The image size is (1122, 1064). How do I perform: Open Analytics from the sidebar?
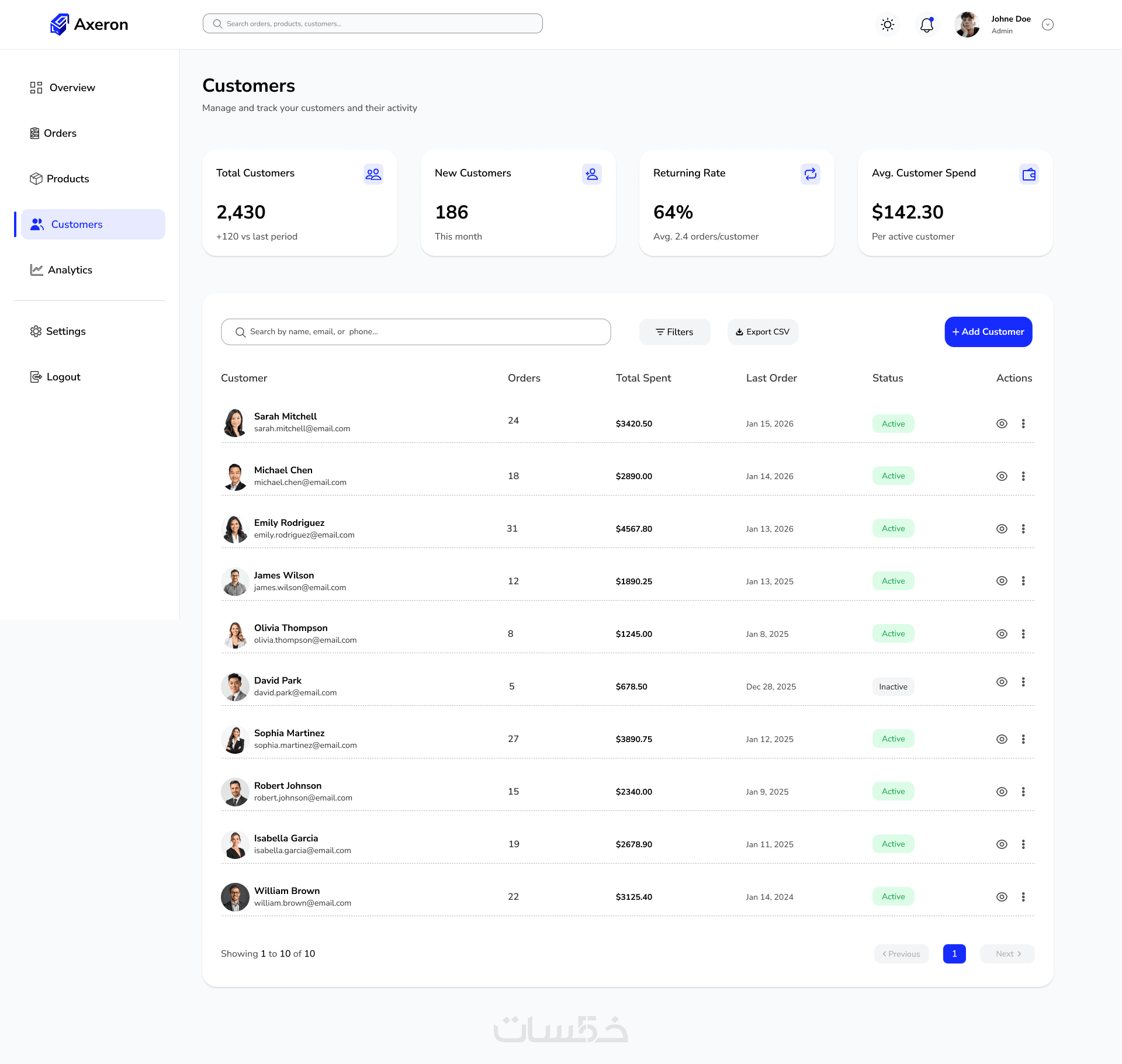(70, 270)
